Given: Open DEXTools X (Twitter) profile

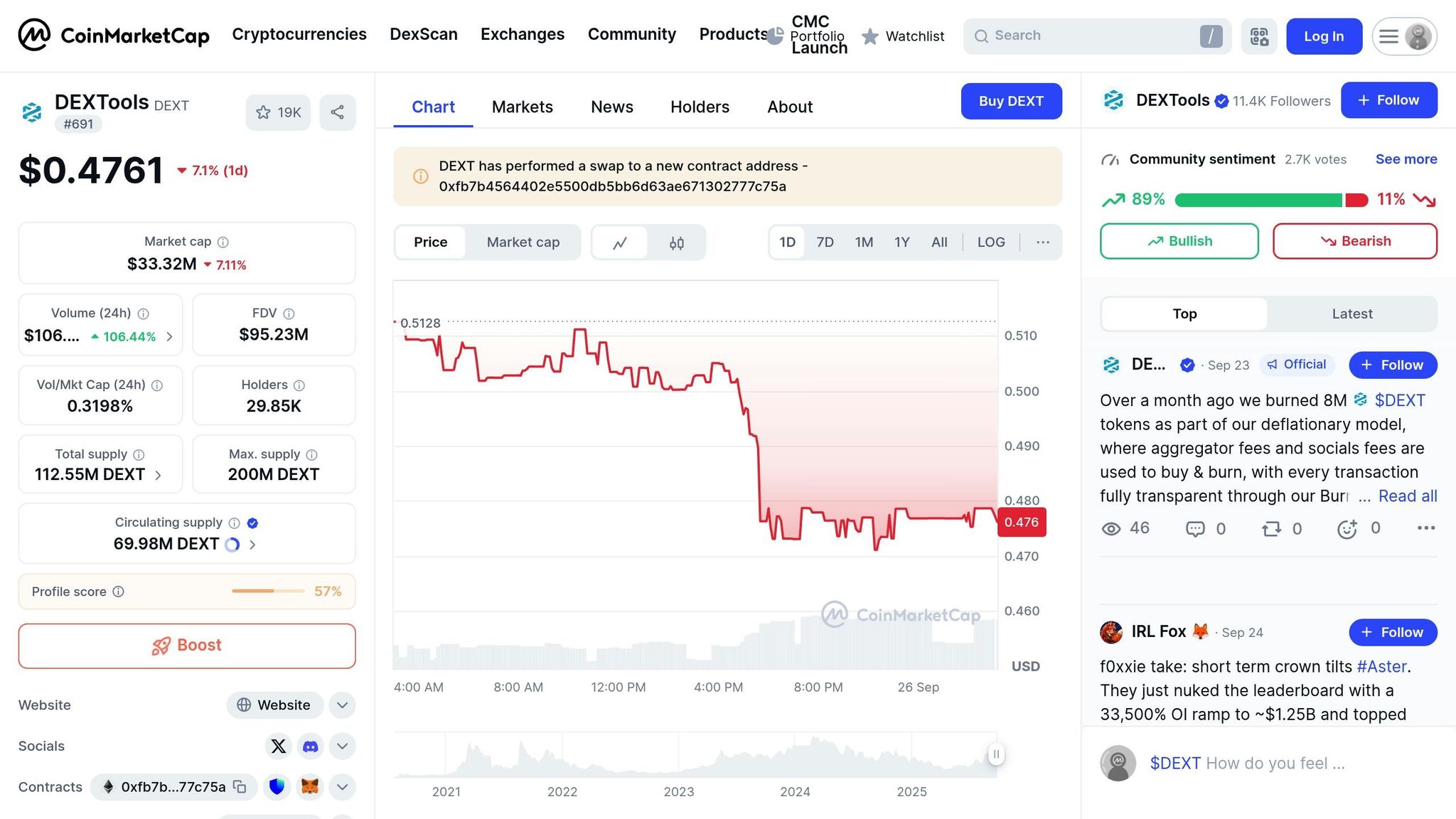Looking at the screenshot, I should [x=278, y=746].
